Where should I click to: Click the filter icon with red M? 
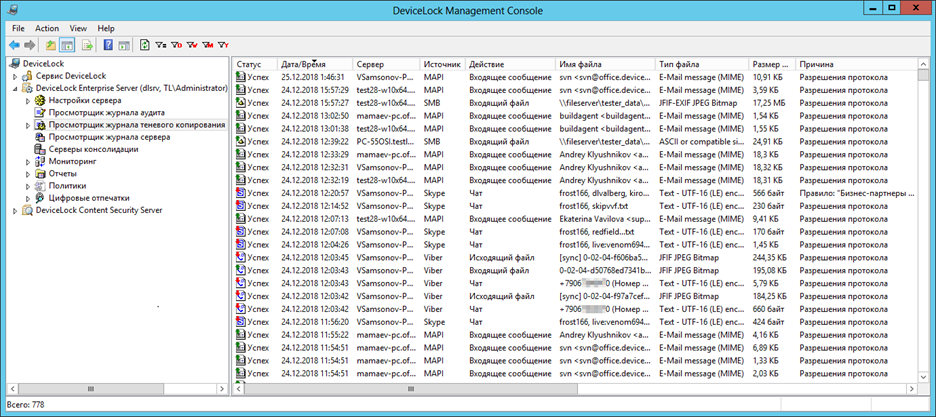tap(207, 45)
